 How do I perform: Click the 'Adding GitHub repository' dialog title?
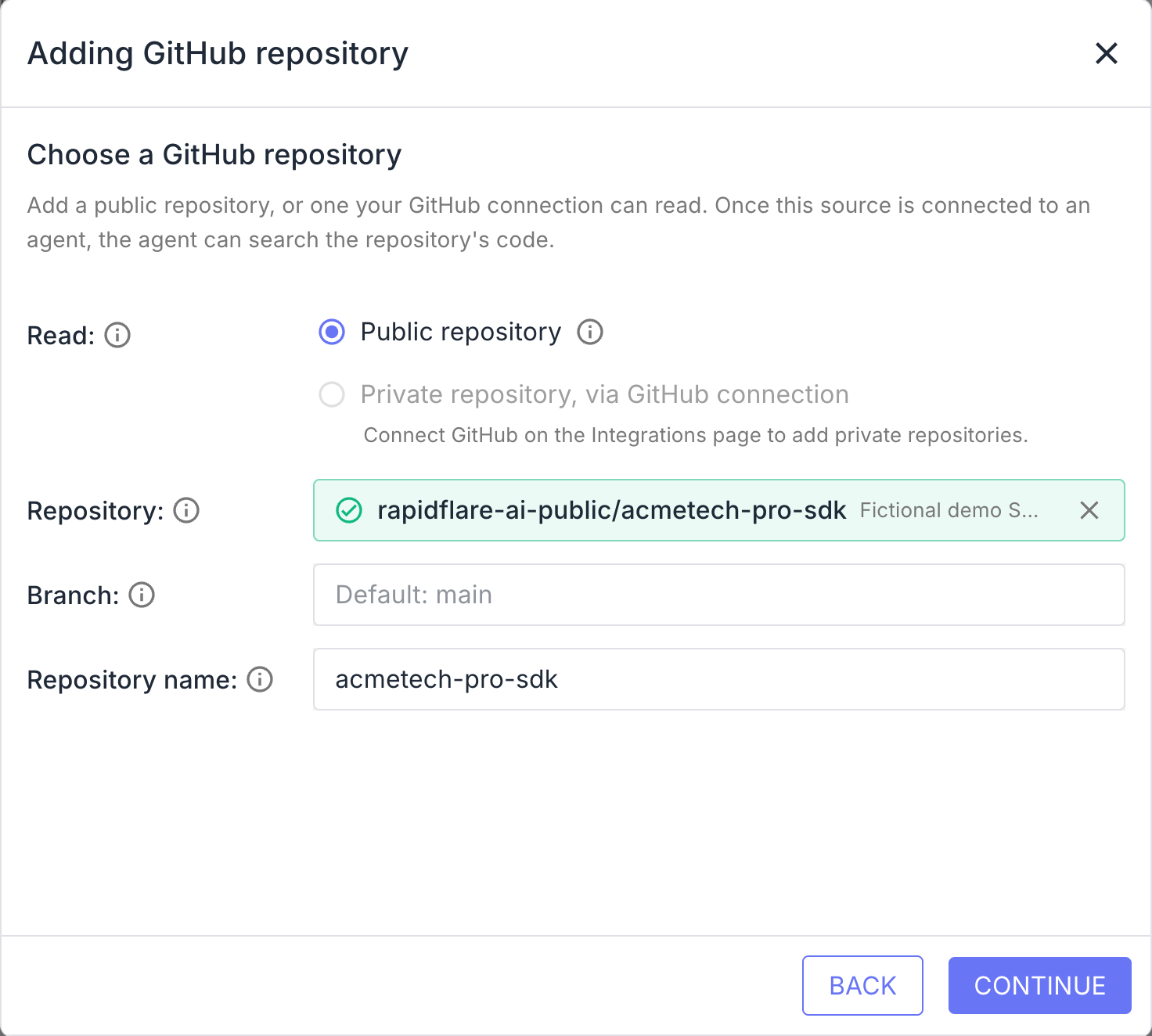(x=218, y=53)
